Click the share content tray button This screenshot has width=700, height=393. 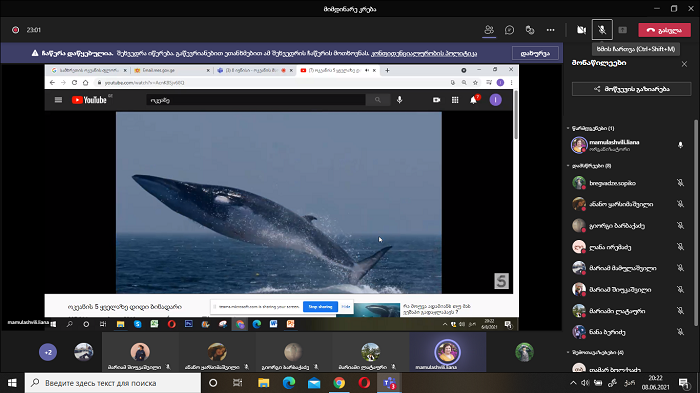click(623, 30)
